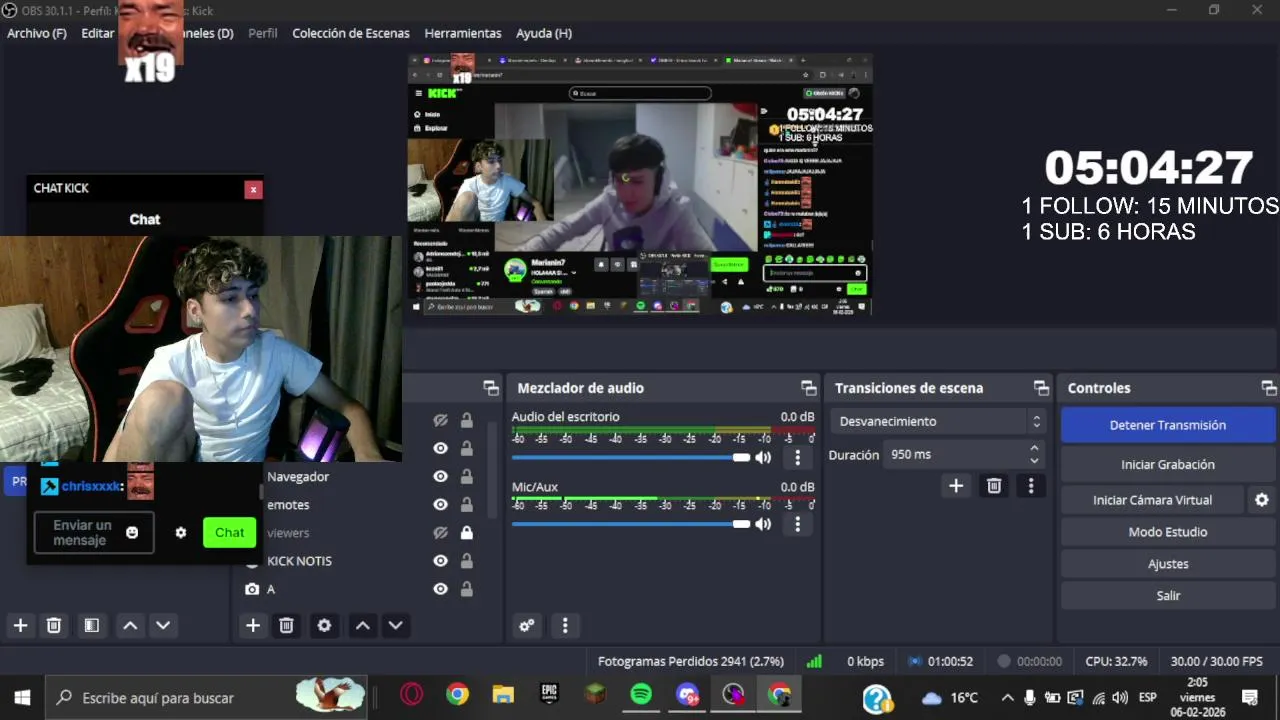Open the Ayuda menu
The image size is (1280, 720).
point(544,33)
